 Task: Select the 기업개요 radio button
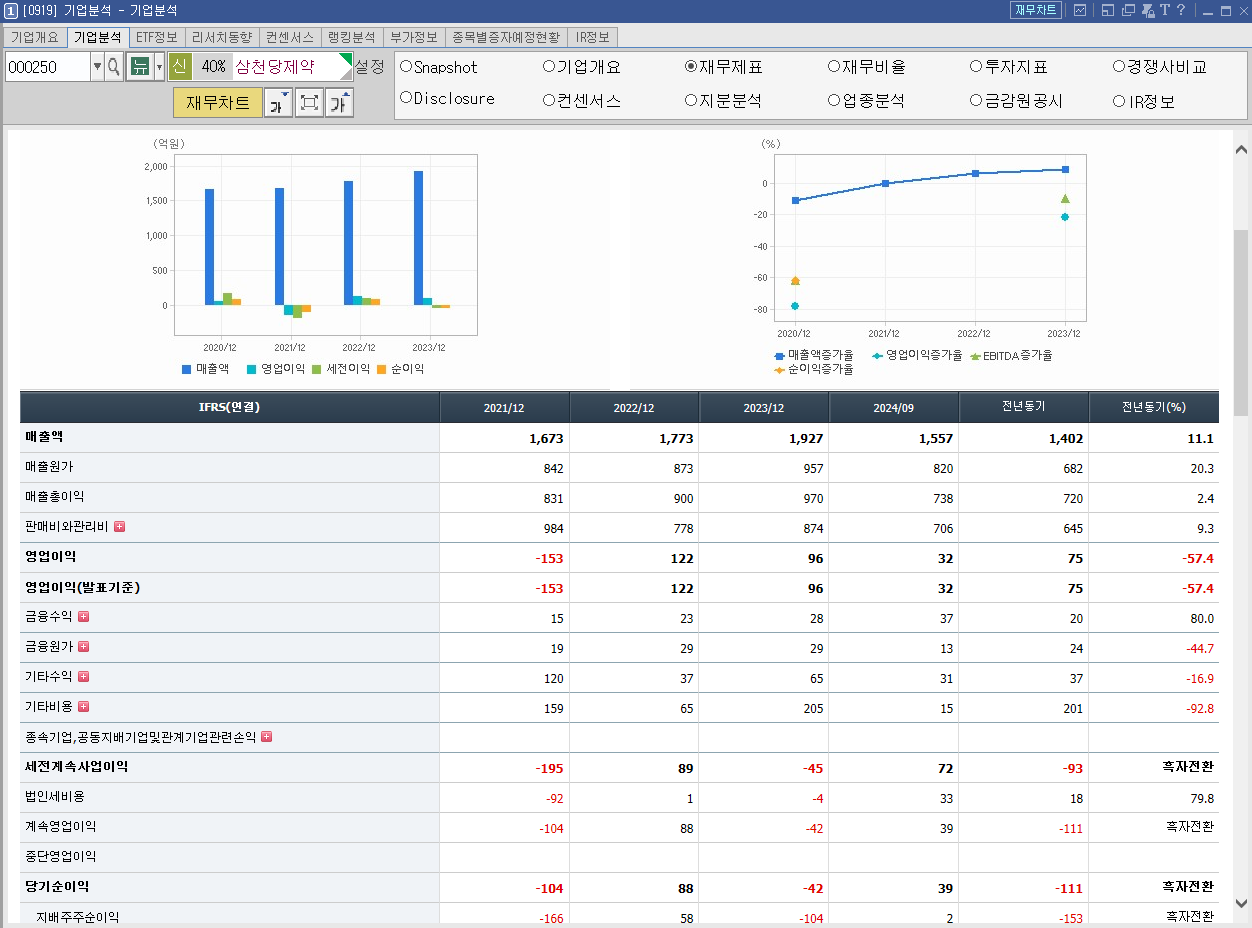(549, 66)
